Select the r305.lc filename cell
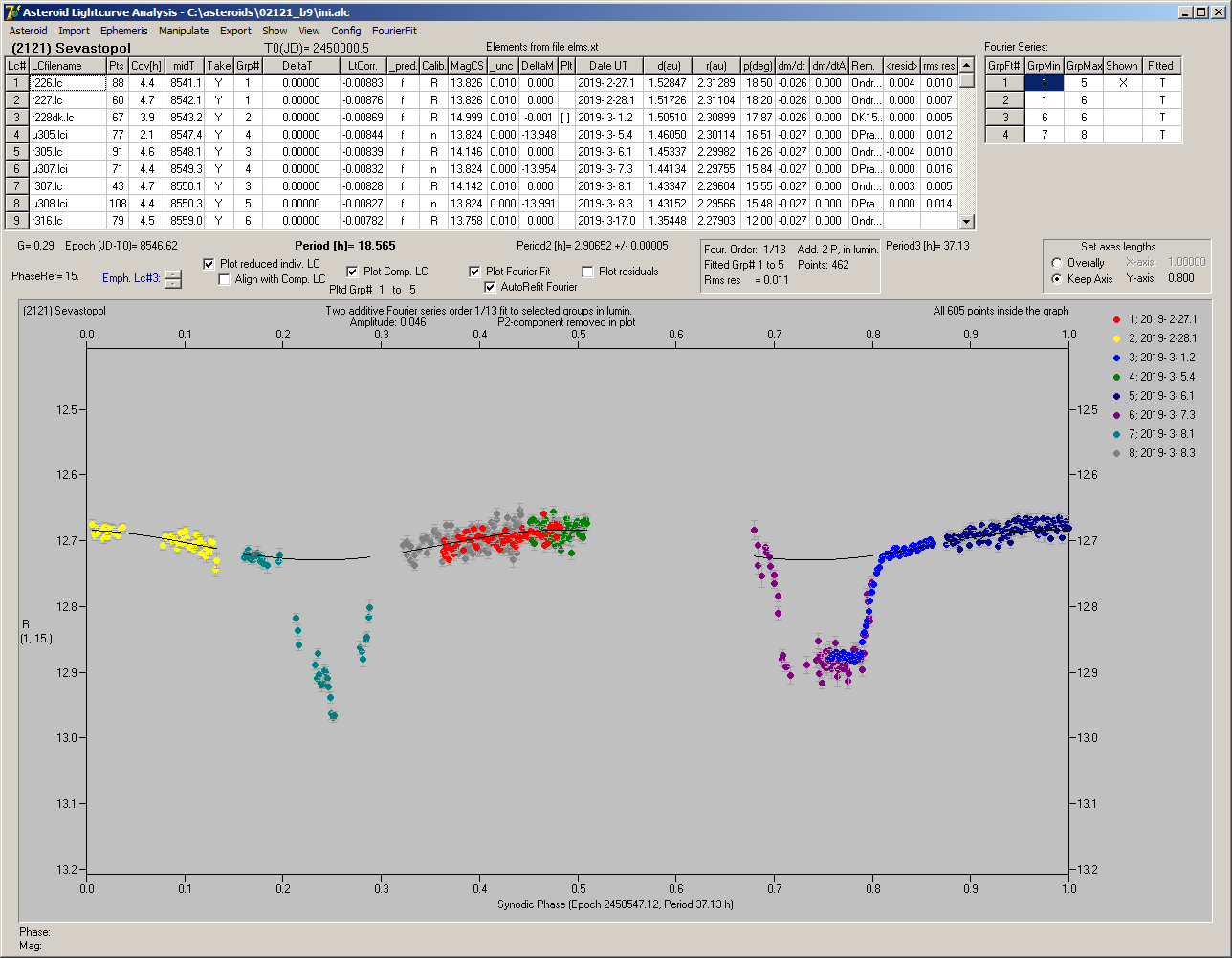The width and height of the screenshot is (1232, 958). (67, 152)
